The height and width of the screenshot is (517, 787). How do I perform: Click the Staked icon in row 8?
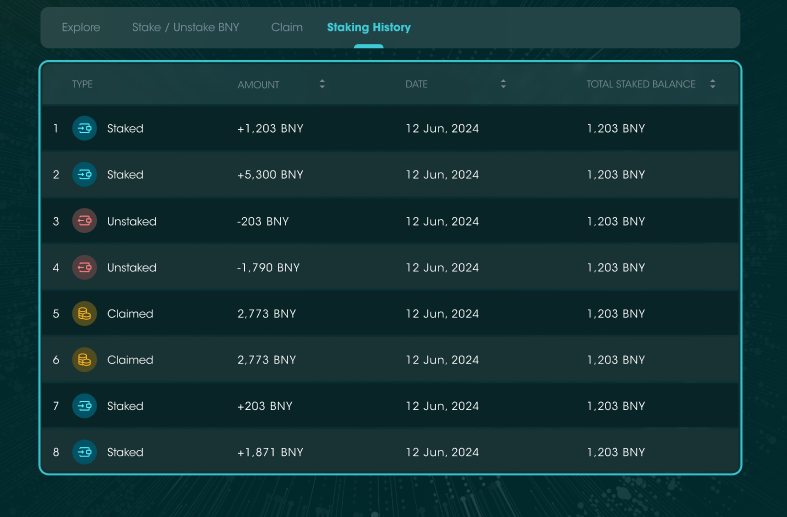85,452
